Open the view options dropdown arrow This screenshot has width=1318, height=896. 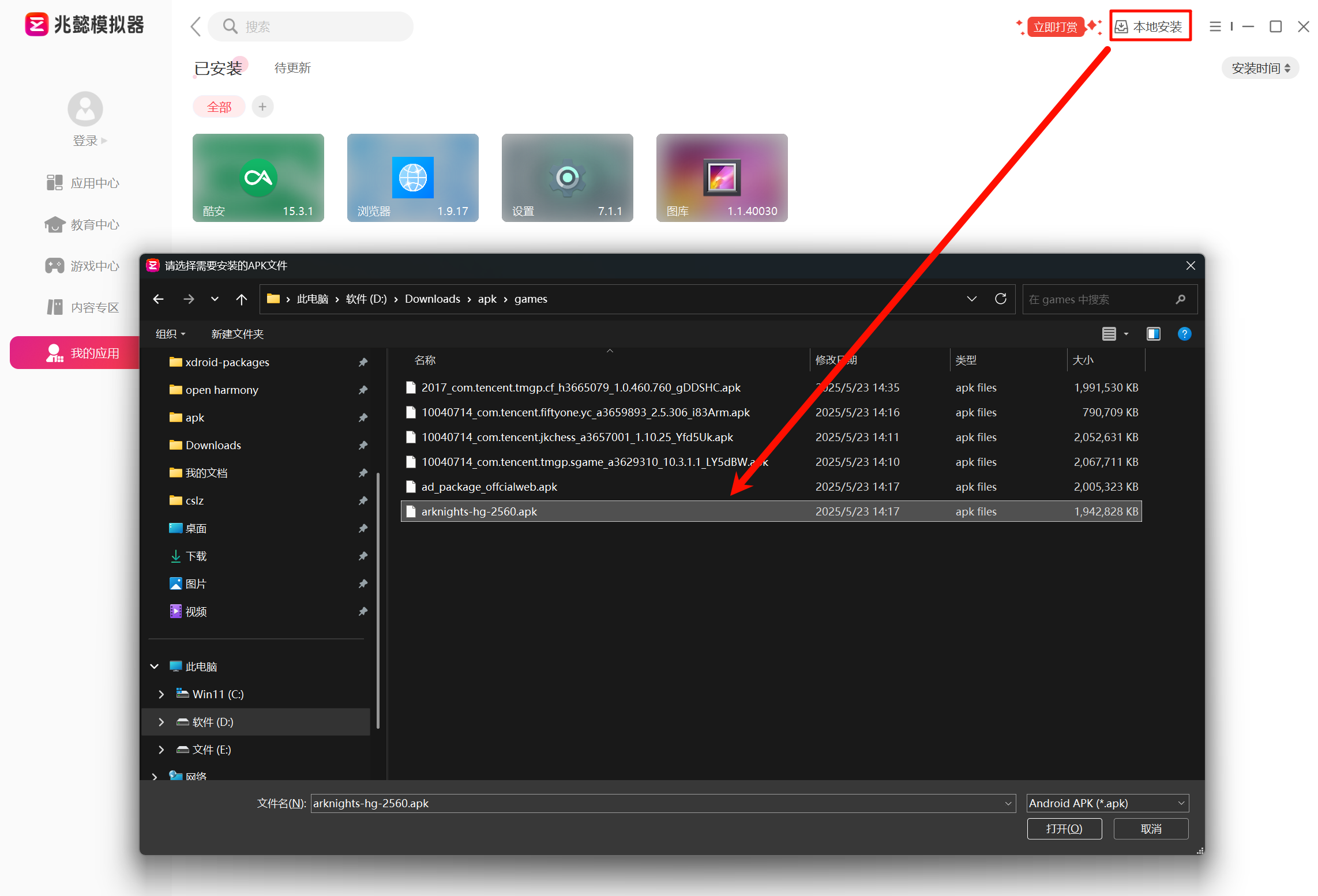(1126, 334)
